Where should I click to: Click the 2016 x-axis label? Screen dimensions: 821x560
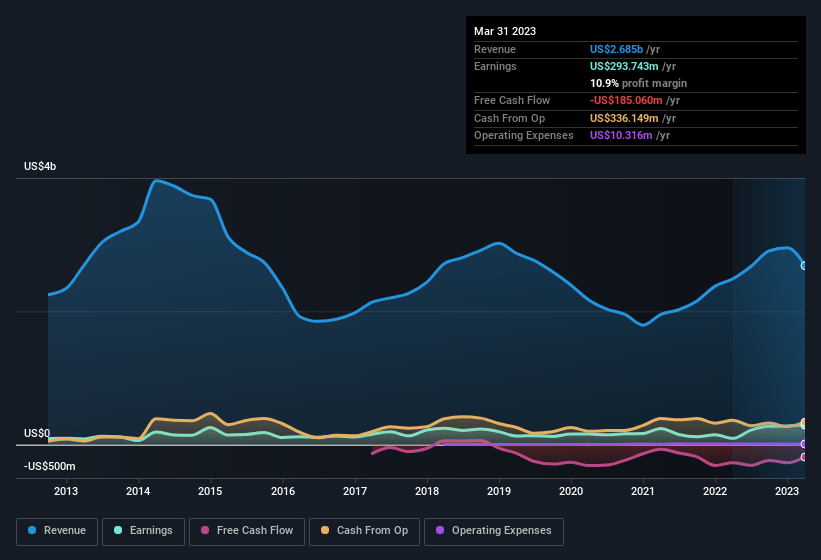pyautogui.click(x=283, y=491)
